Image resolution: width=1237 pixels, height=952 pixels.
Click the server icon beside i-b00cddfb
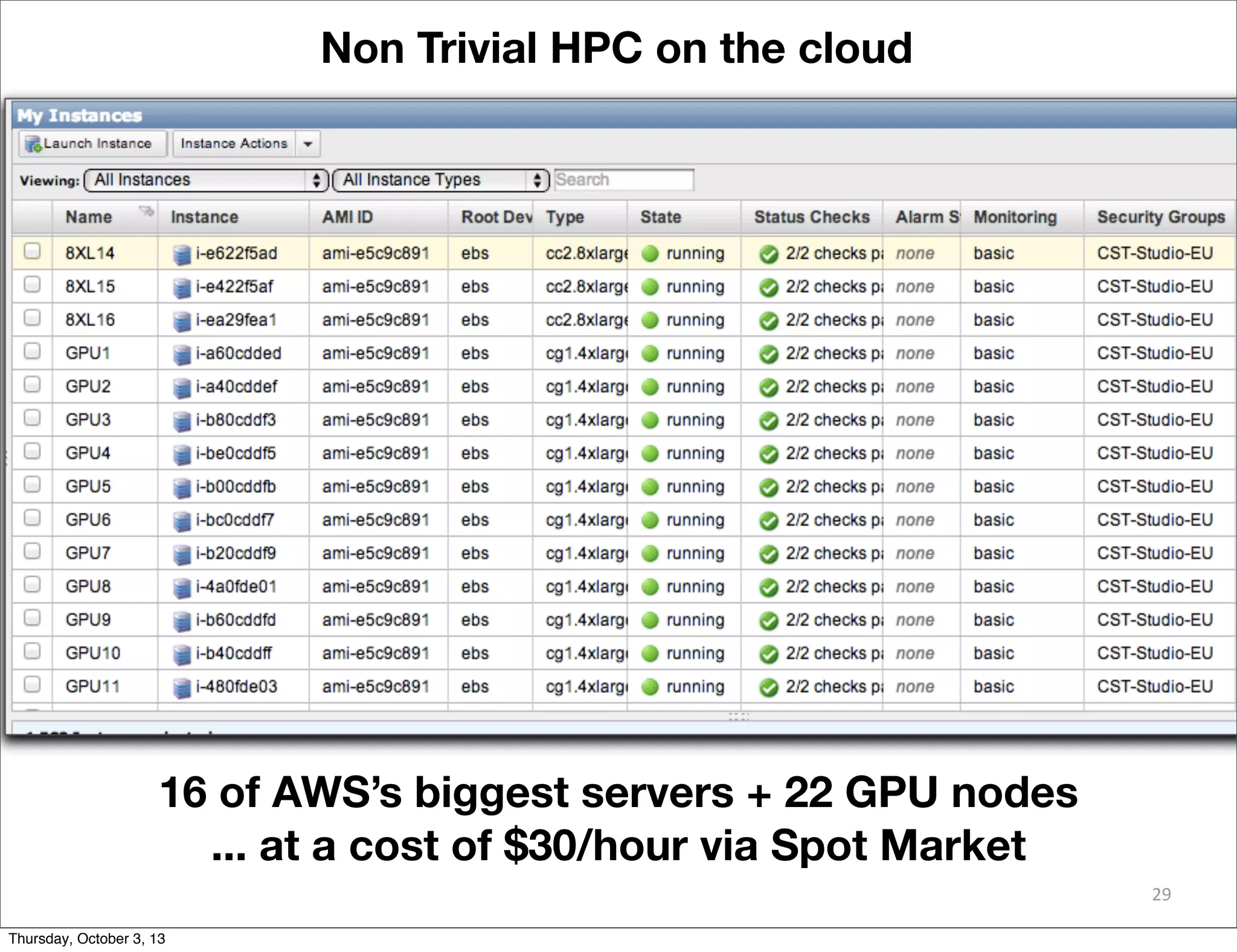[182, 488]
